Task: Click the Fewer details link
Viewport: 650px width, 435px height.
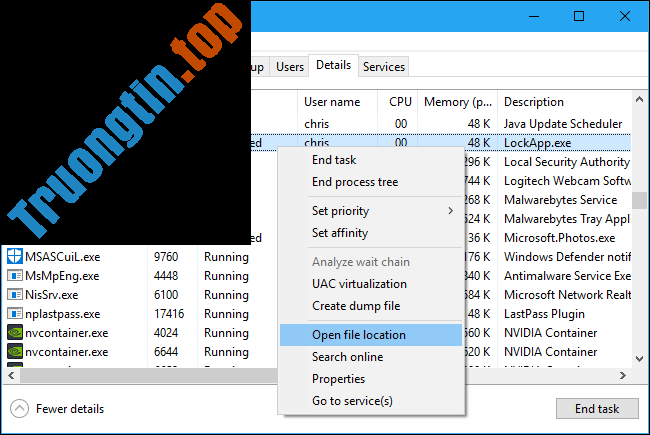Action: point(70,409)
